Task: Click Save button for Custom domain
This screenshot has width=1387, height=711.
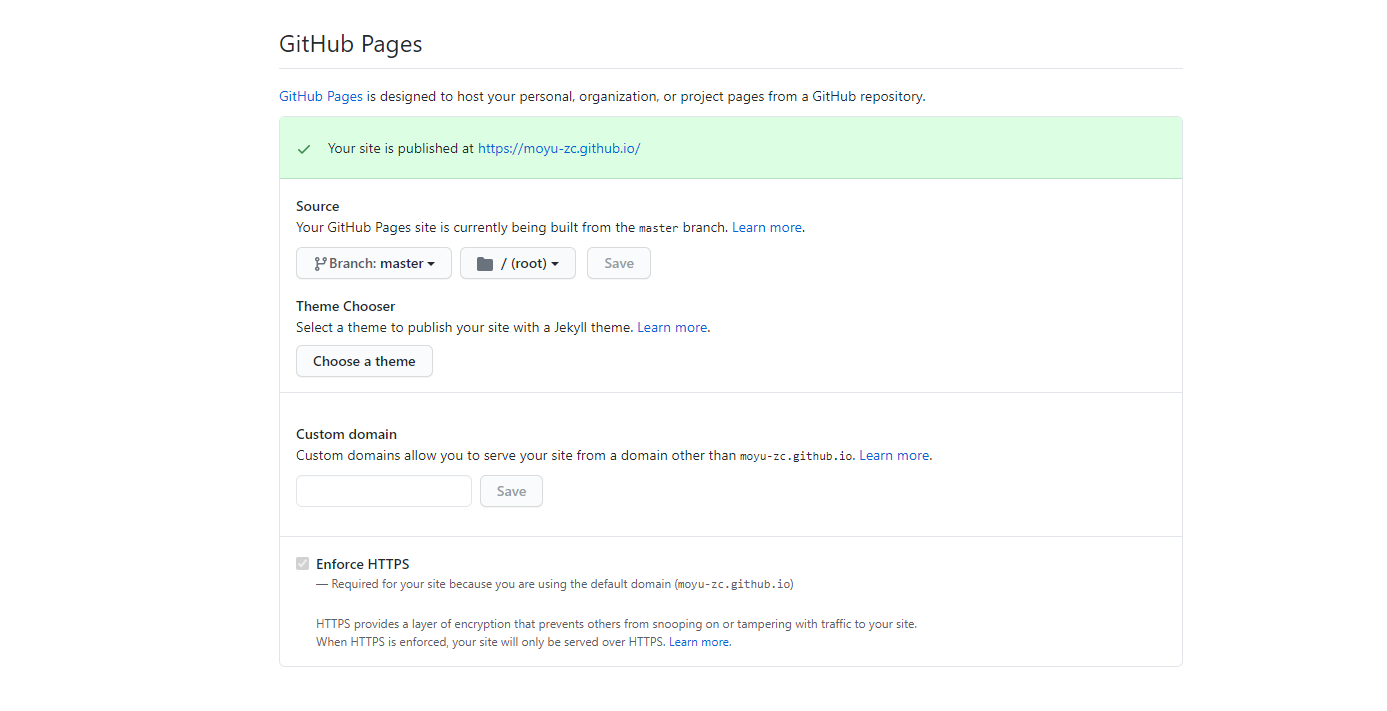Action: 511,491
